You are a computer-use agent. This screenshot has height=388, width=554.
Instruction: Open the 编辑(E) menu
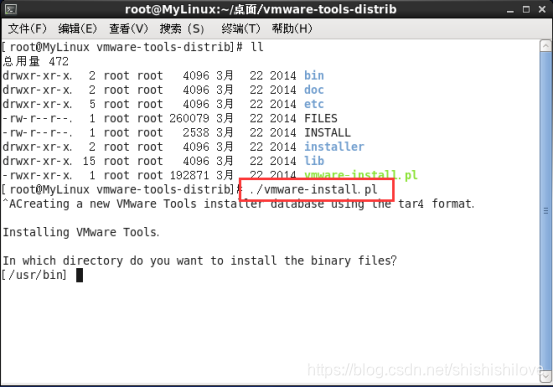coord(77,29)
